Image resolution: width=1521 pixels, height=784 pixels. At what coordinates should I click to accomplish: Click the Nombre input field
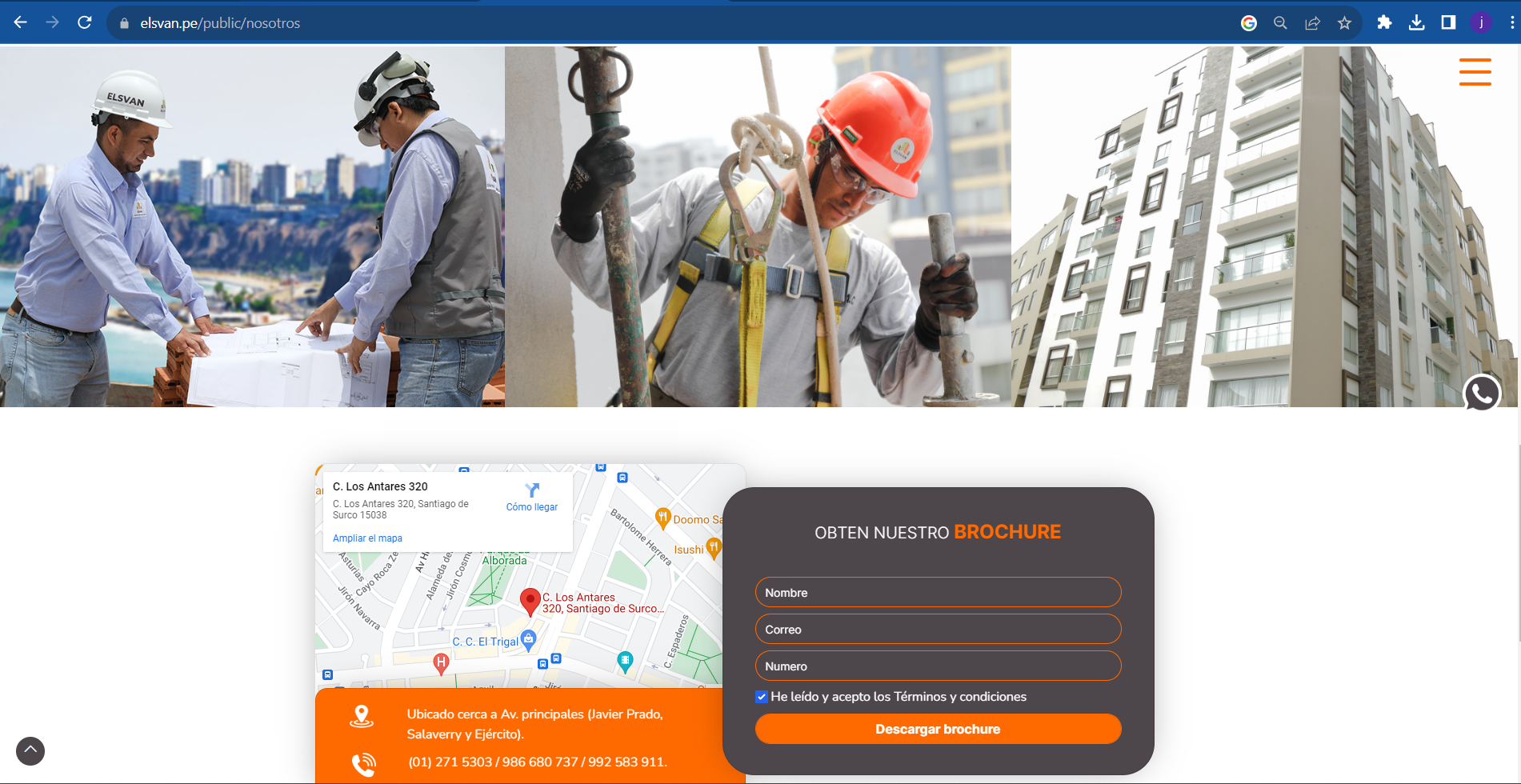click(x=938, y=593)
